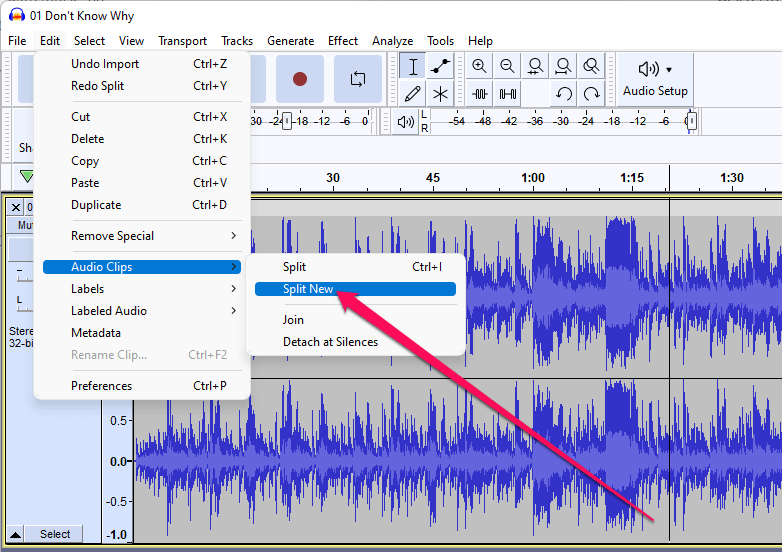
Task: Click Fit Project to Width zoom icon
Action: (563, 66)
